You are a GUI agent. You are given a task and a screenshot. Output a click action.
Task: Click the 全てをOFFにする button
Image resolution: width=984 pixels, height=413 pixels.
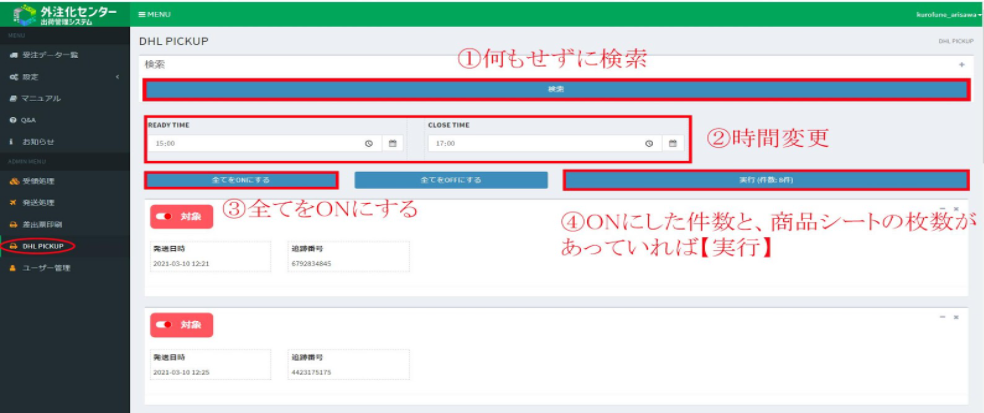pyautogui.click(x=451, y=180)
